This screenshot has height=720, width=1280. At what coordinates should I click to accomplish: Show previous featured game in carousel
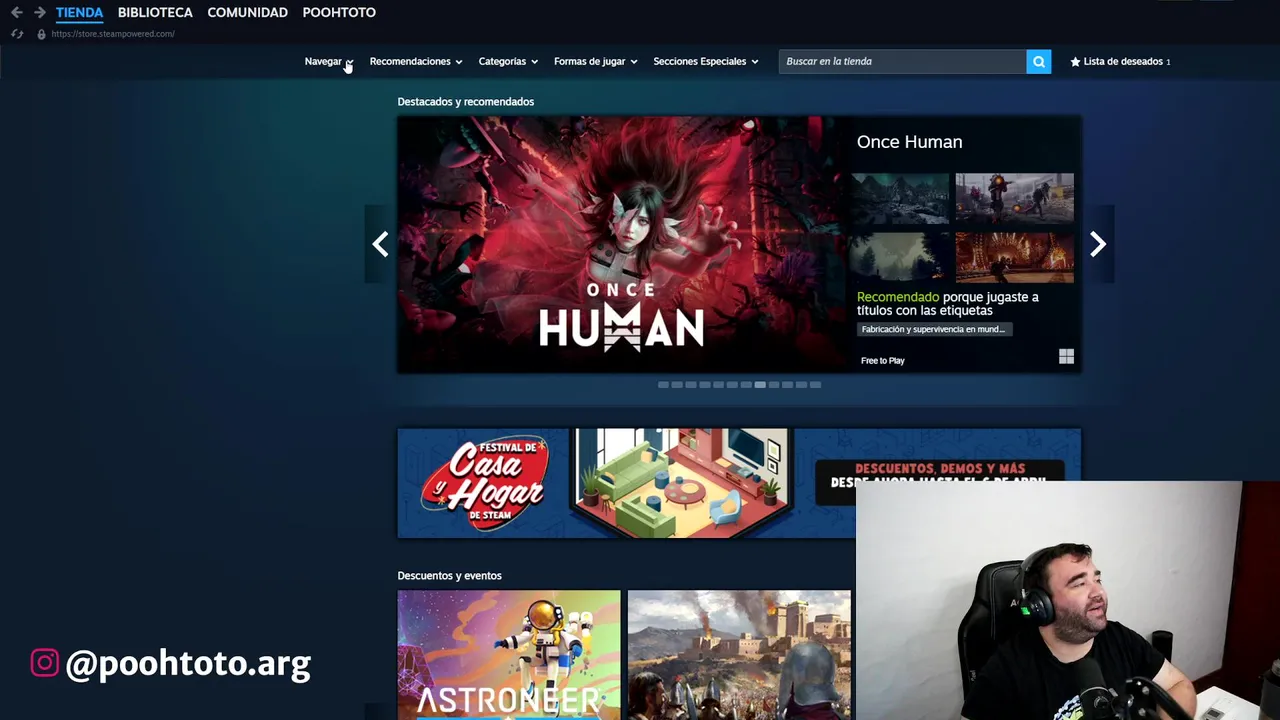click(x=380, y=244)
